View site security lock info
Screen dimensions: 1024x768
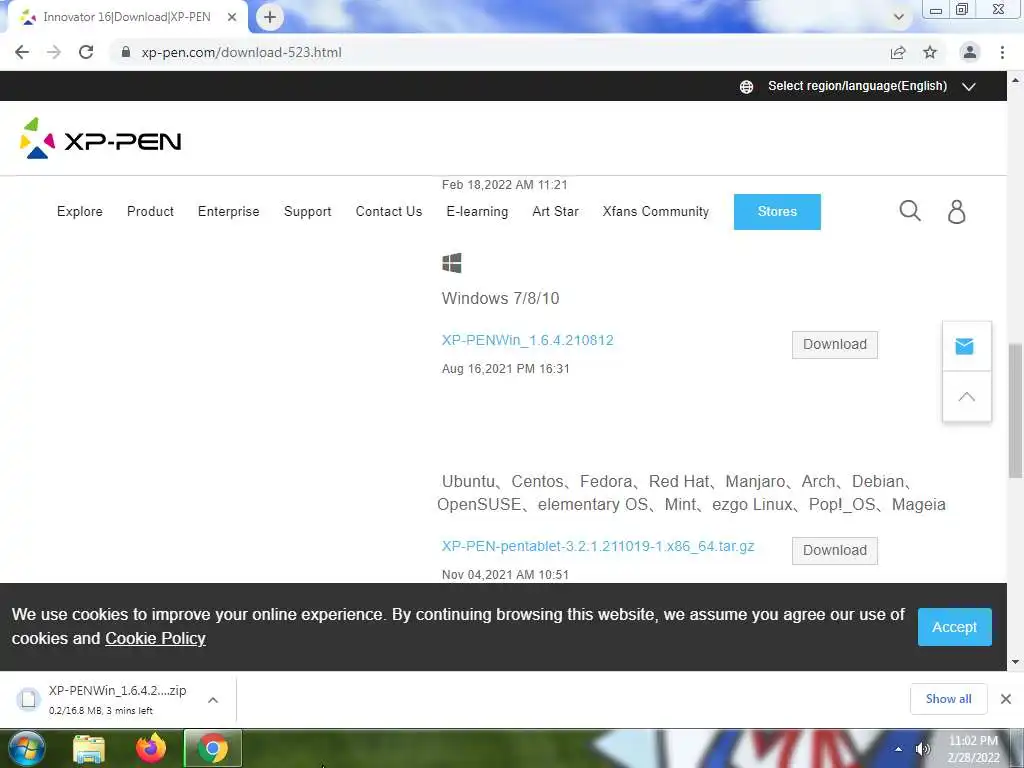click(126, 52)
